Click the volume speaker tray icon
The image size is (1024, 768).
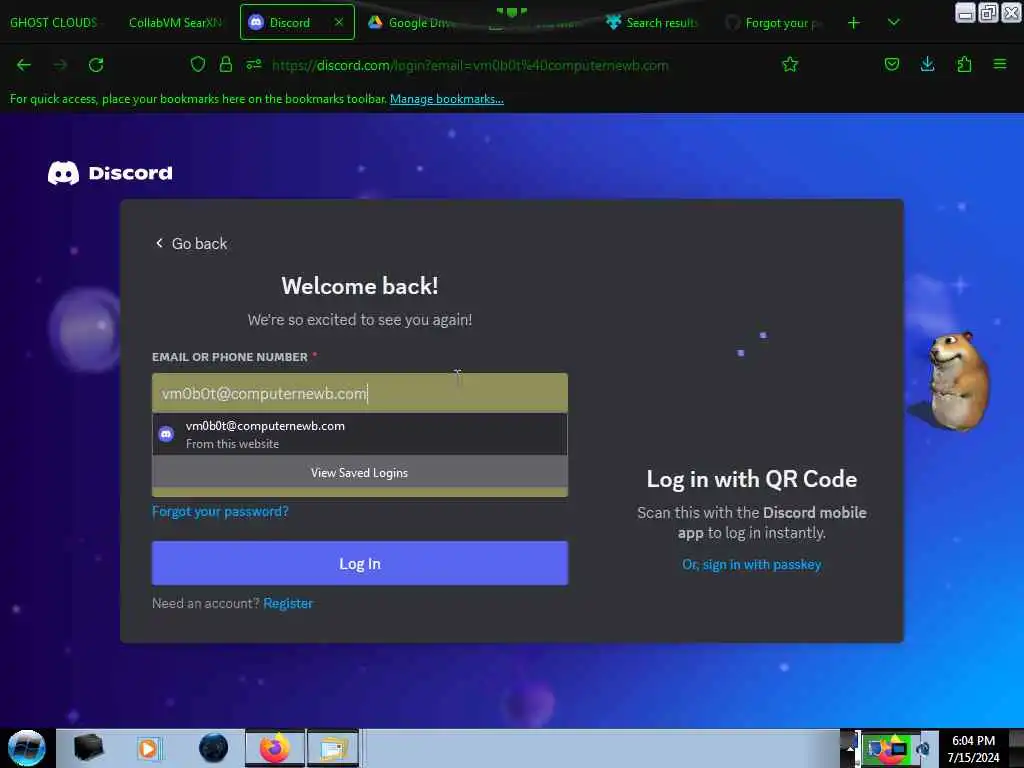tap(923, 749)
